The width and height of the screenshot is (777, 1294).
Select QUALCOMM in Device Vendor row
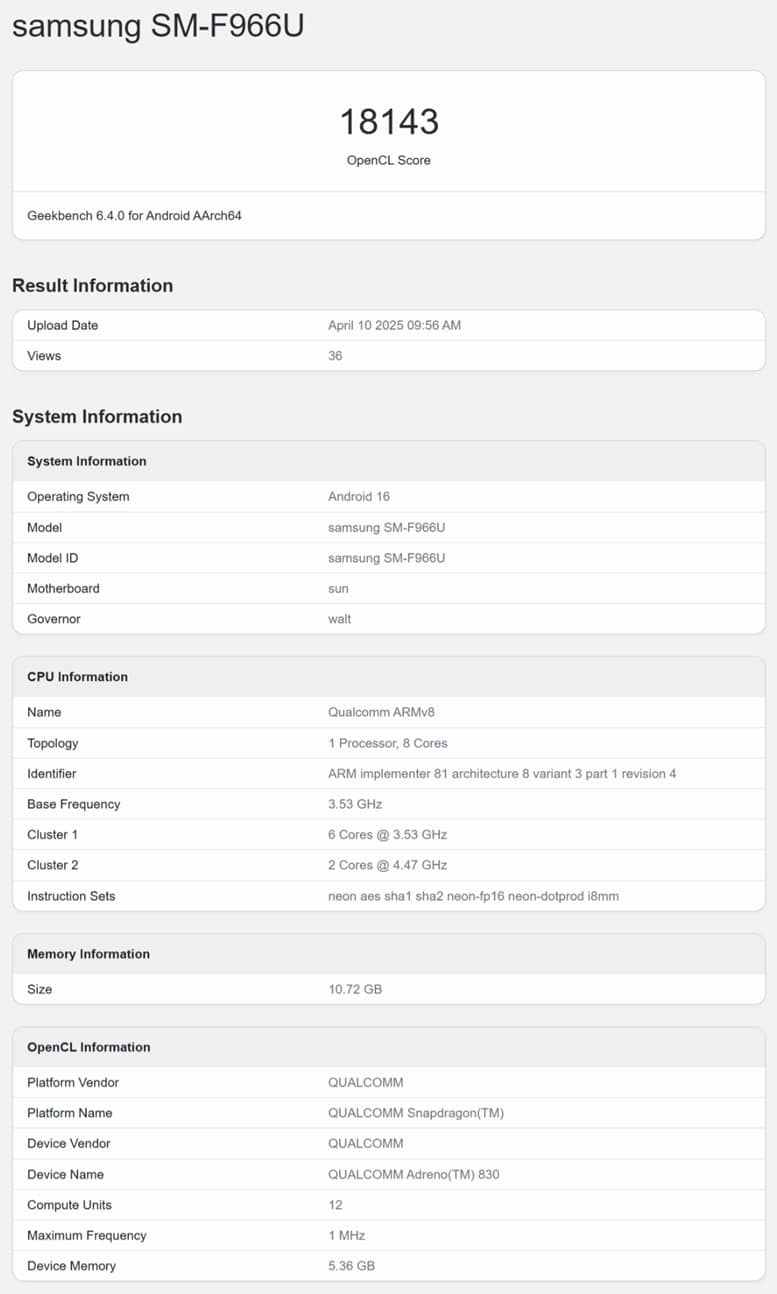click(x=366, y=1143)
